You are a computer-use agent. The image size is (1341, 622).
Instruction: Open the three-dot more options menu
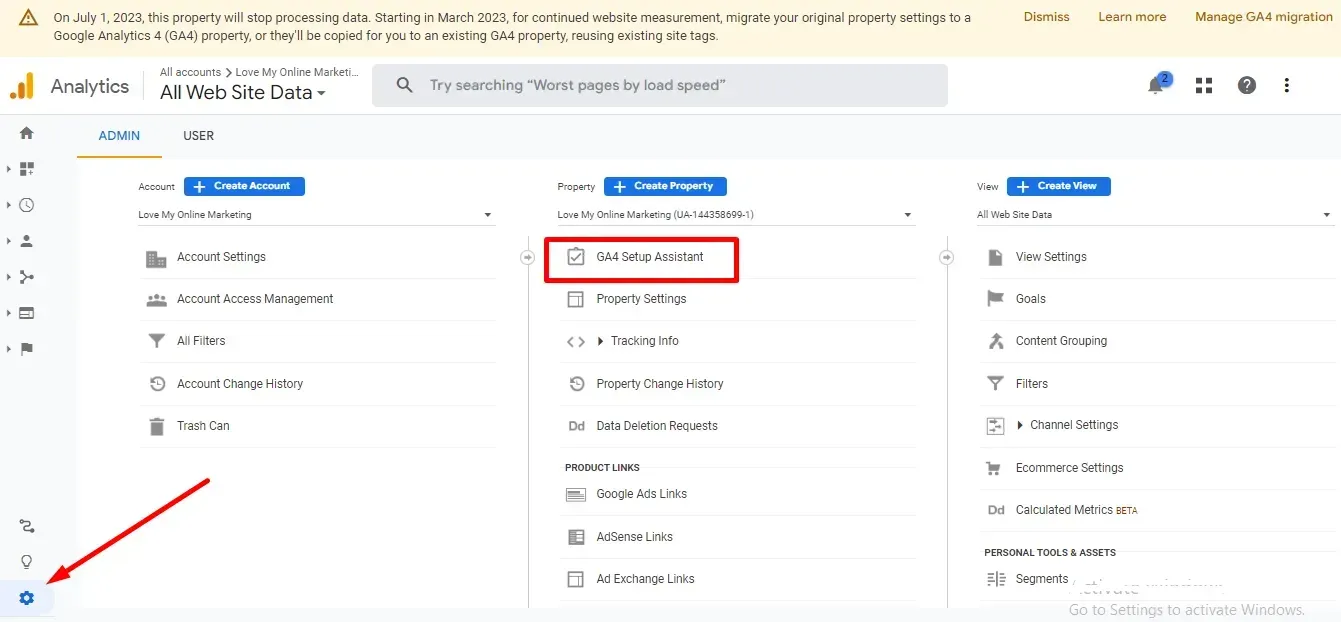click(1287, 85)
